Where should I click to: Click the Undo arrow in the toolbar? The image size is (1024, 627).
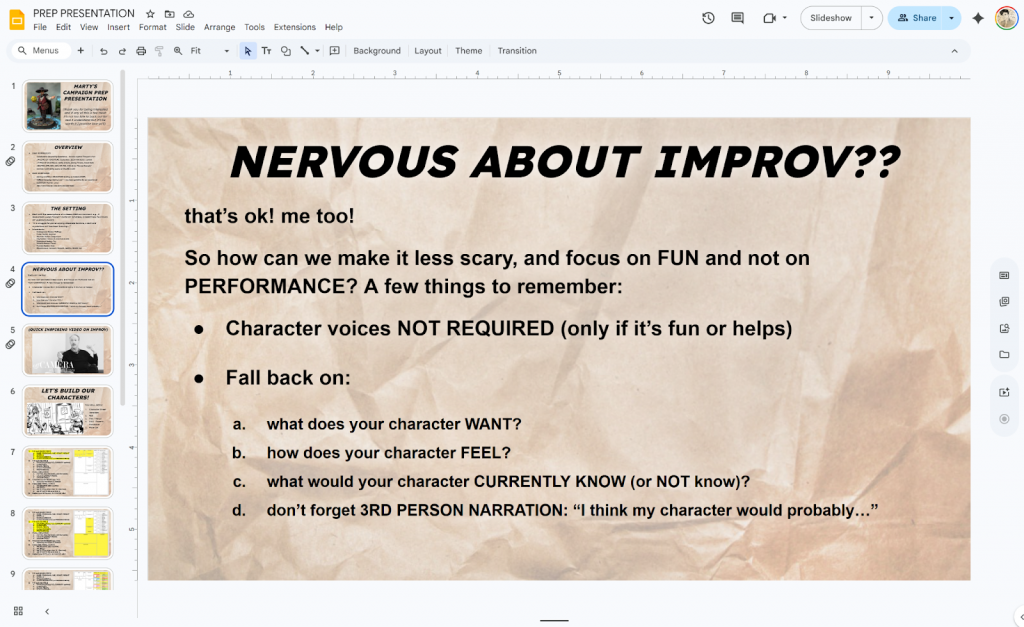tap(103, 51)
